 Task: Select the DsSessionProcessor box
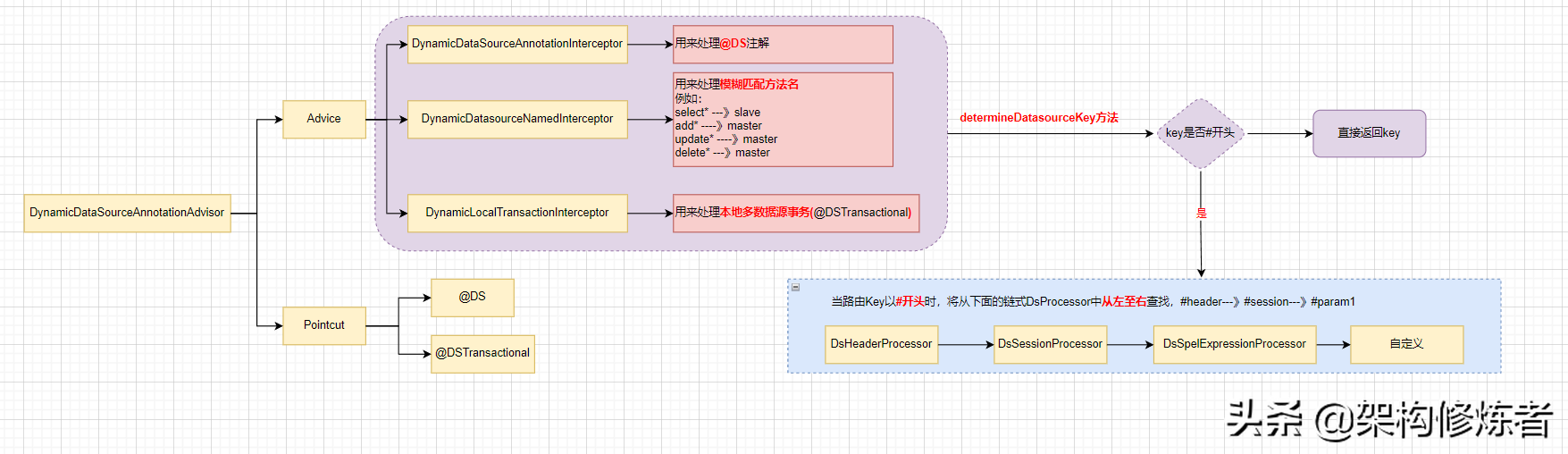pos(1051,344)
